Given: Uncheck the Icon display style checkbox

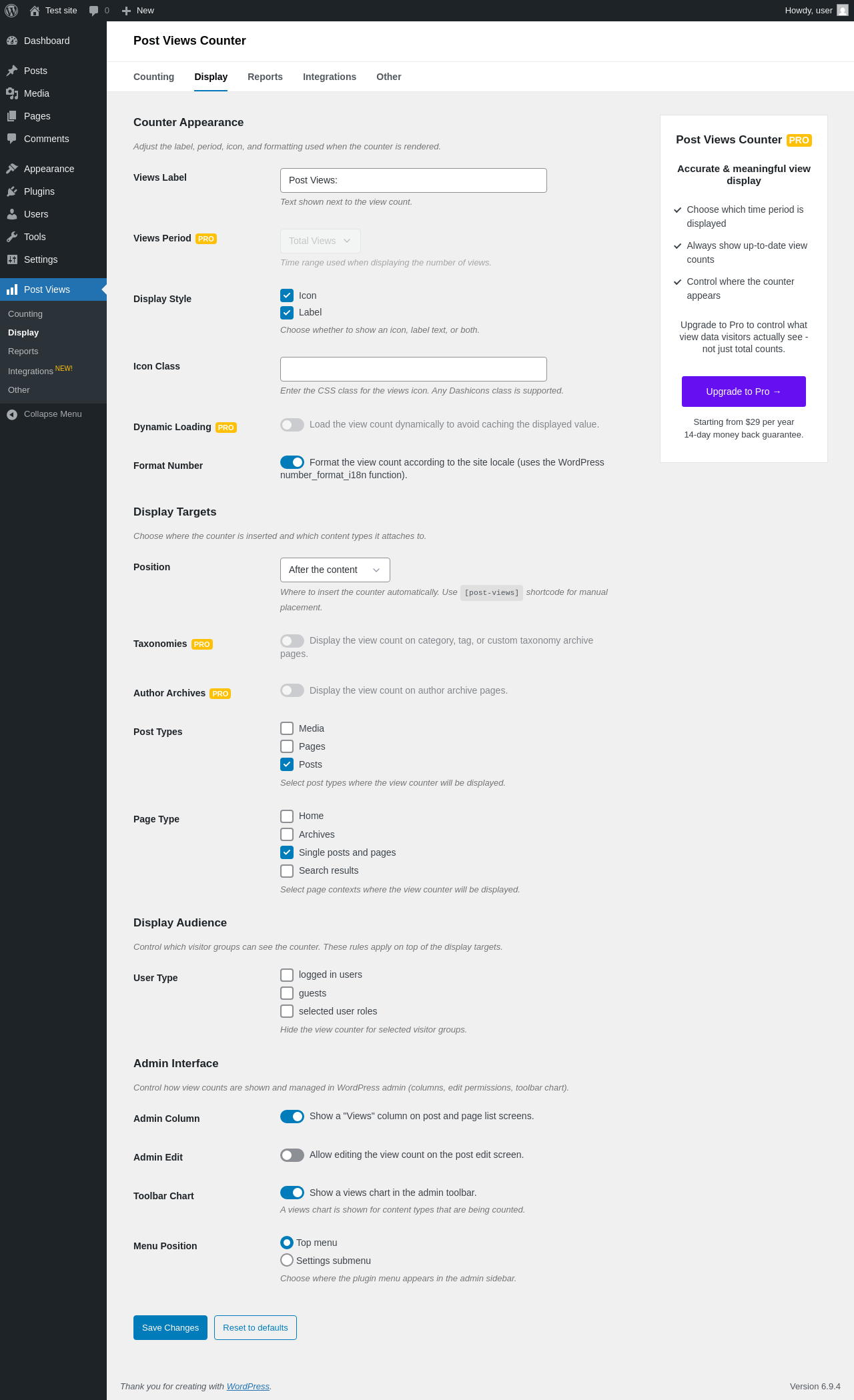Looking at the screenshot, I should coord(287,295).
